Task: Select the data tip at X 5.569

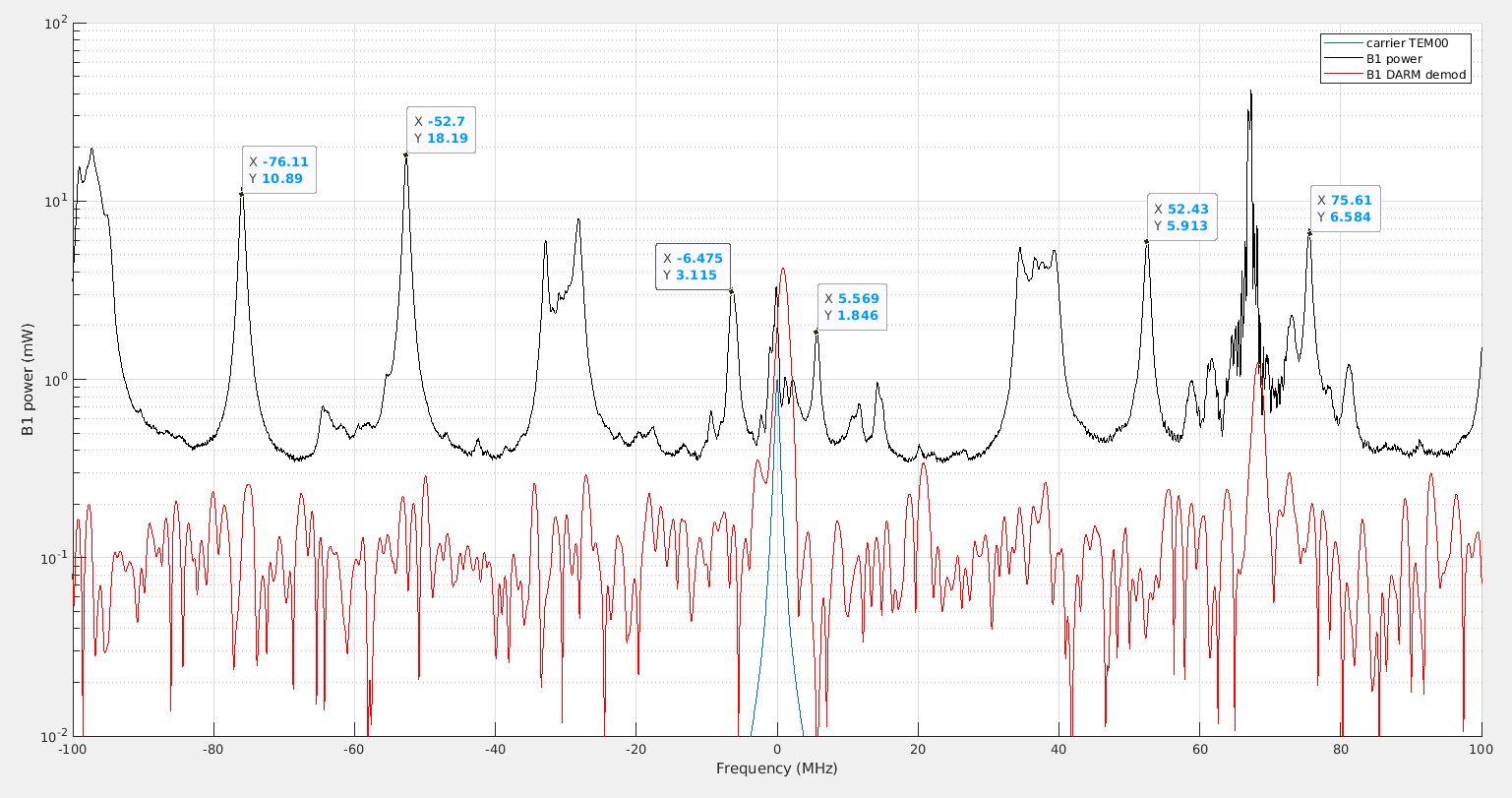Action: (x=851, y=307)
